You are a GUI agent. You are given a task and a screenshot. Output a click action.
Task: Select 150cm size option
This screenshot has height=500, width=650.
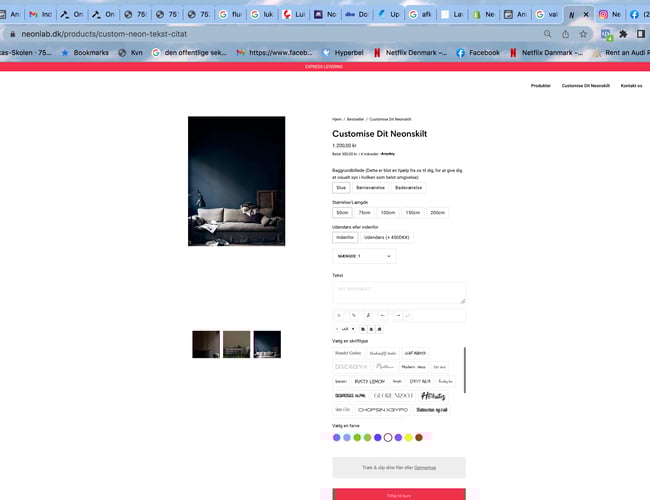tap(413, 213)
